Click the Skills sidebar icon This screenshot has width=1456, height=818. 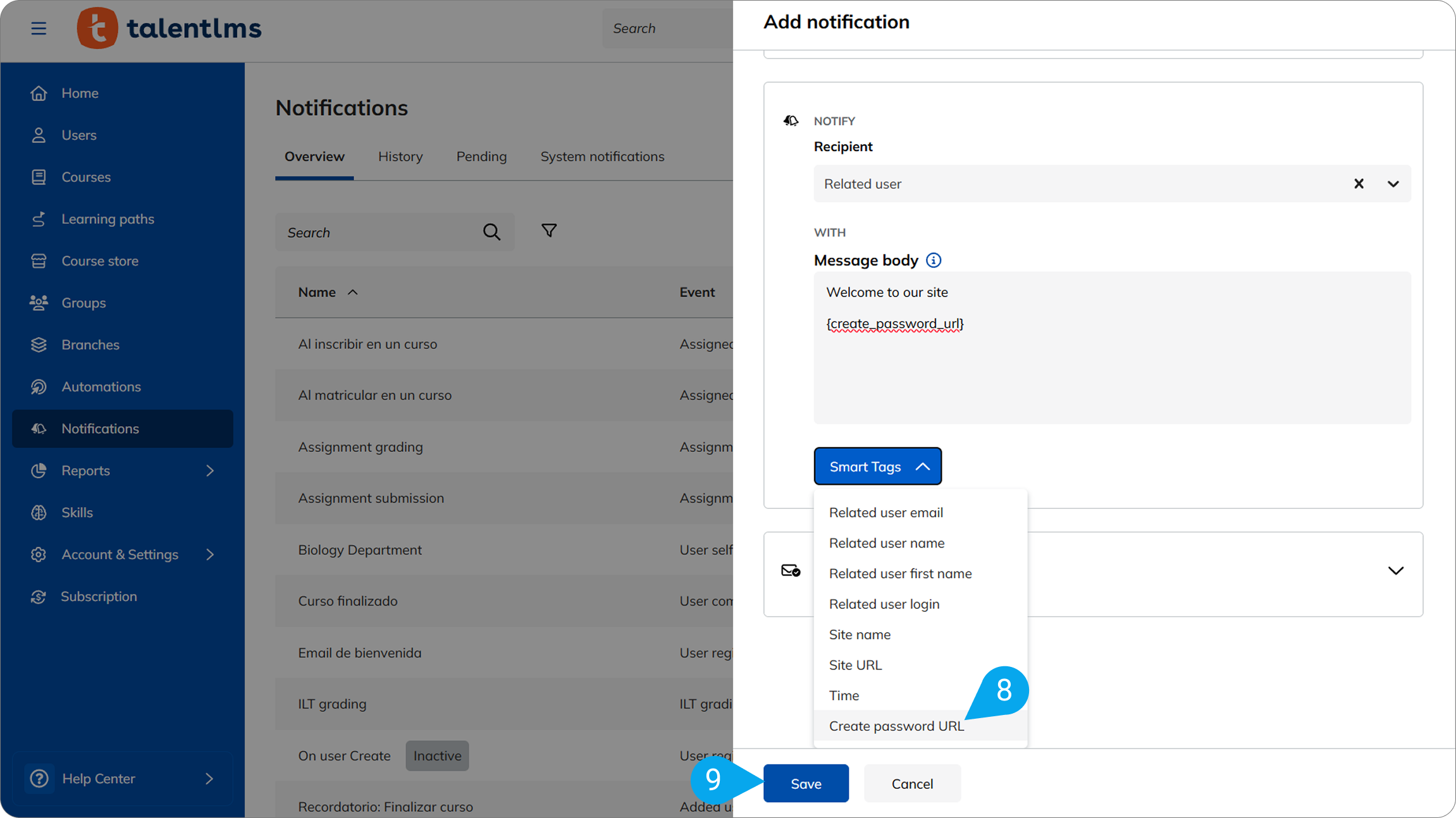click(x=39, y=513)
